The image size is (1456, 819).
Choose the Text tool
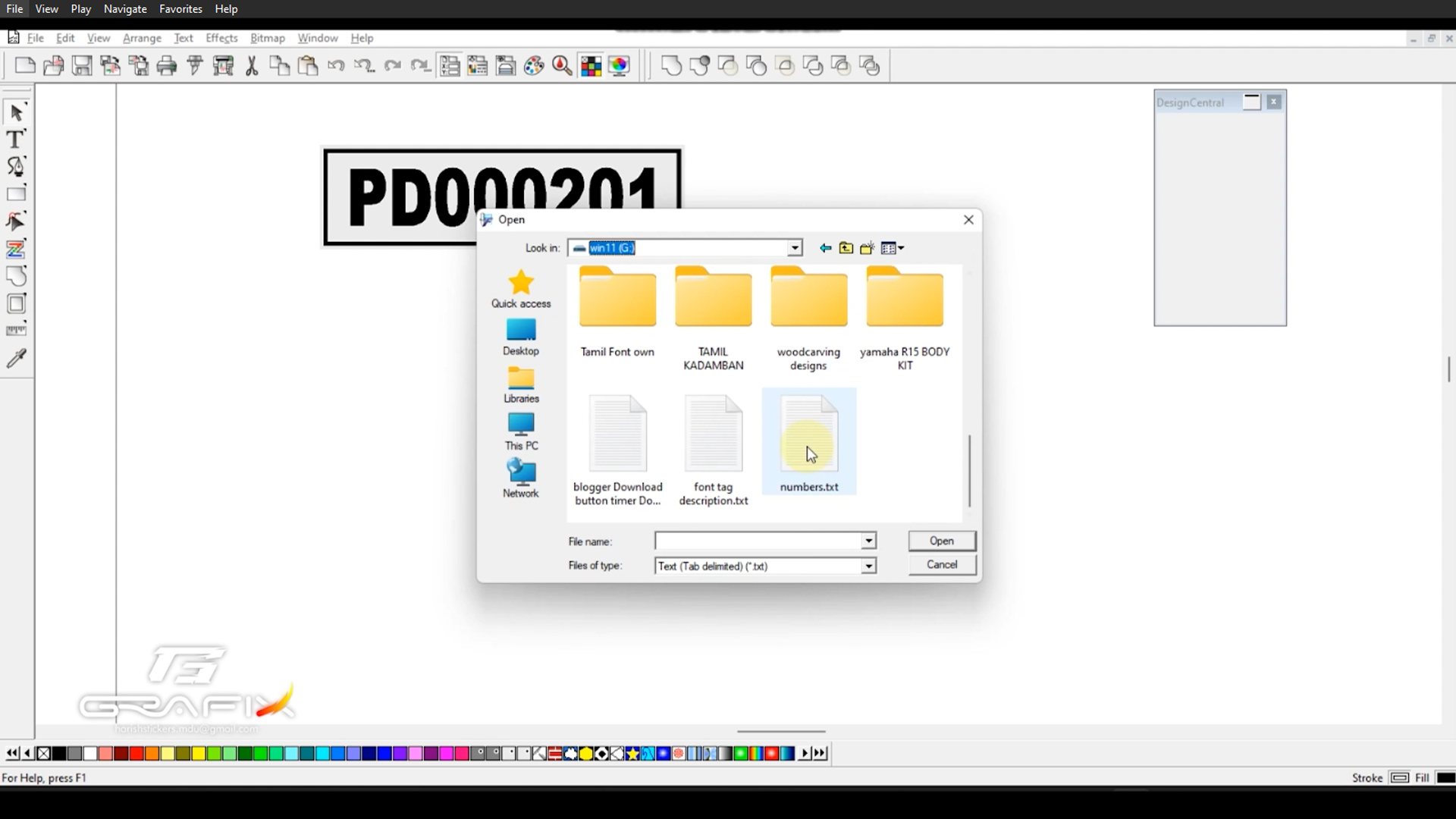coord(16,139)
